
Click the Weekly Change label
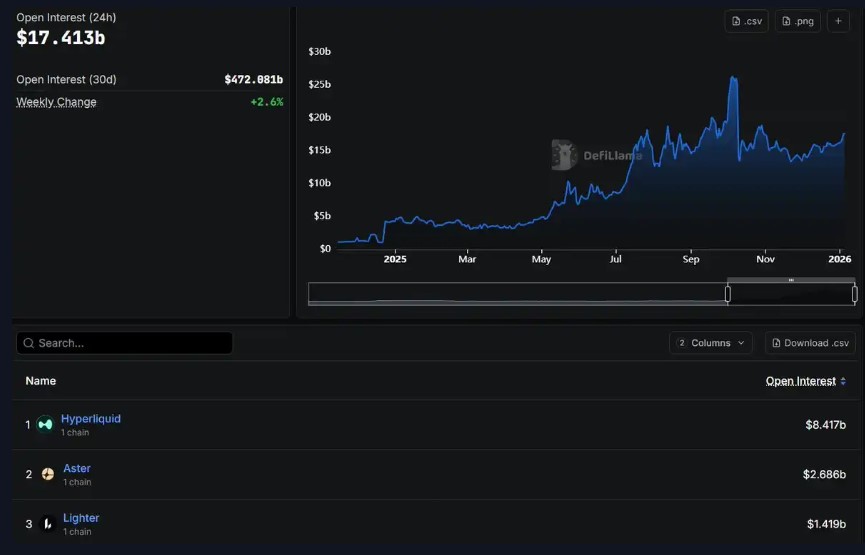(56, 102)
